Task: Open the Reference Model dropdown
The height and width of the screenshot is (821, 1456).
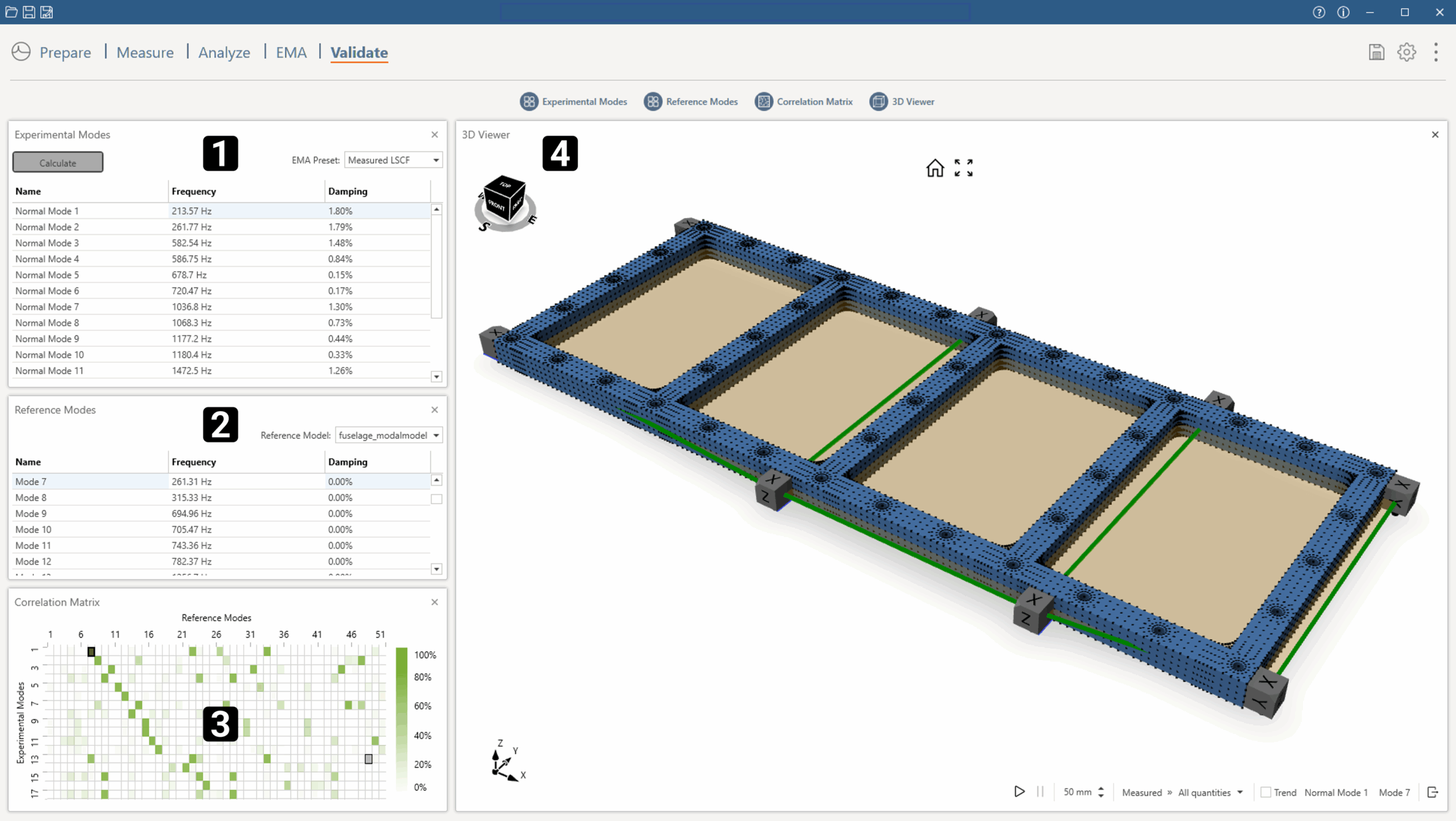Action: pos(388,435)
